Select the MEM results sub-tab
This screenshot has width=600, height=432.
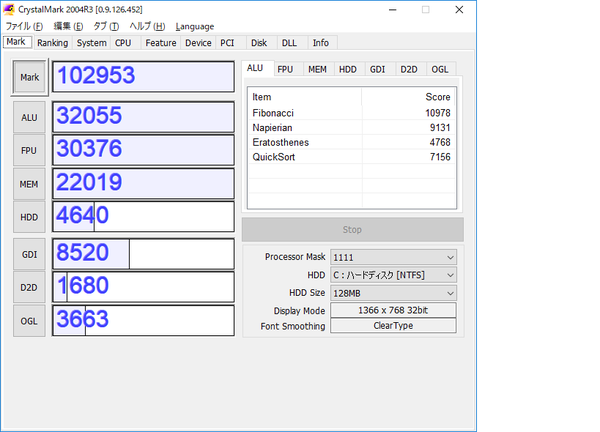318,70
